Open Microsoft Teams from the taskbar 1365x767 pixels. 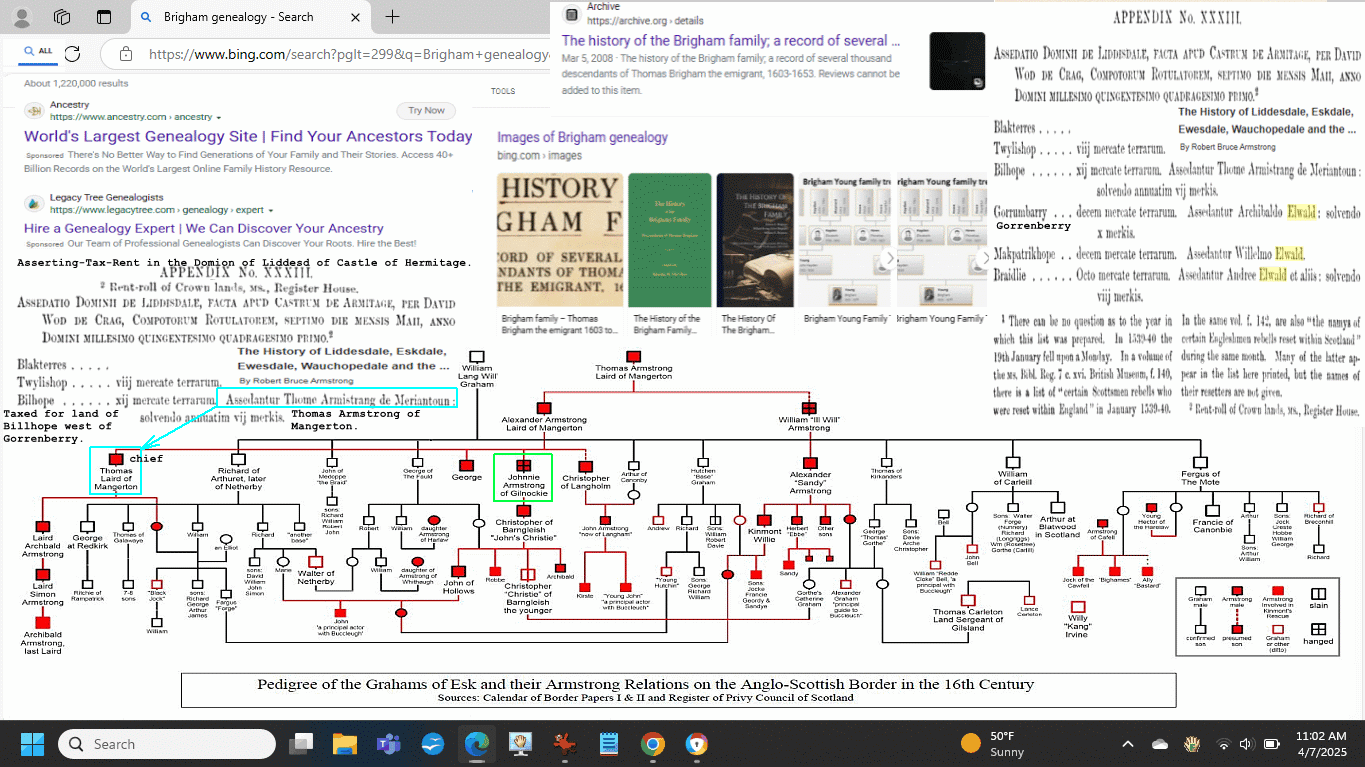[x=388, y=744]
